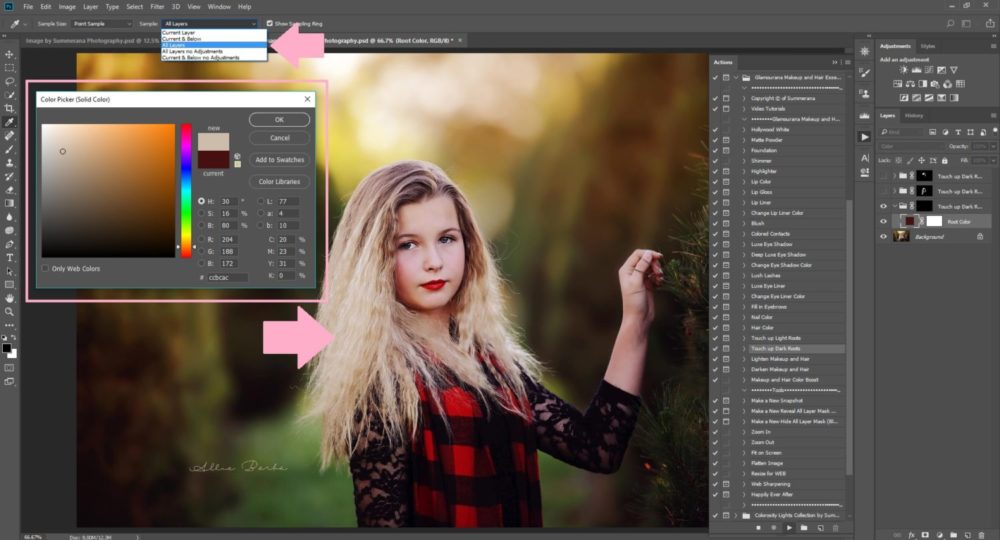Select the Hand tool

[10, 298]
